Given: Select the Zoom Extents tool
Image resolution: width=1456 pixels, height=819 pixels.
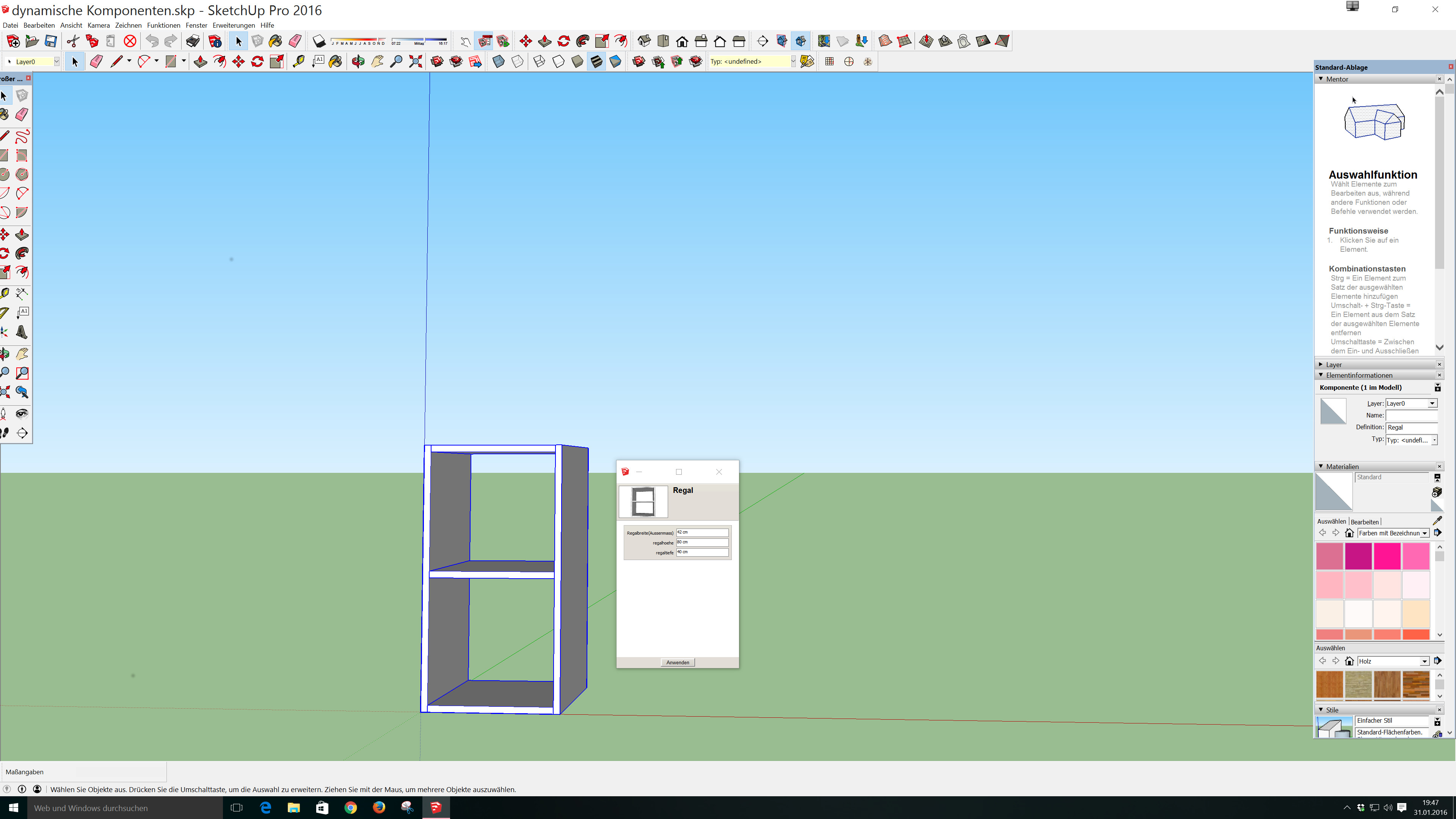Looking at the screenshot, I should pos(416,61).
